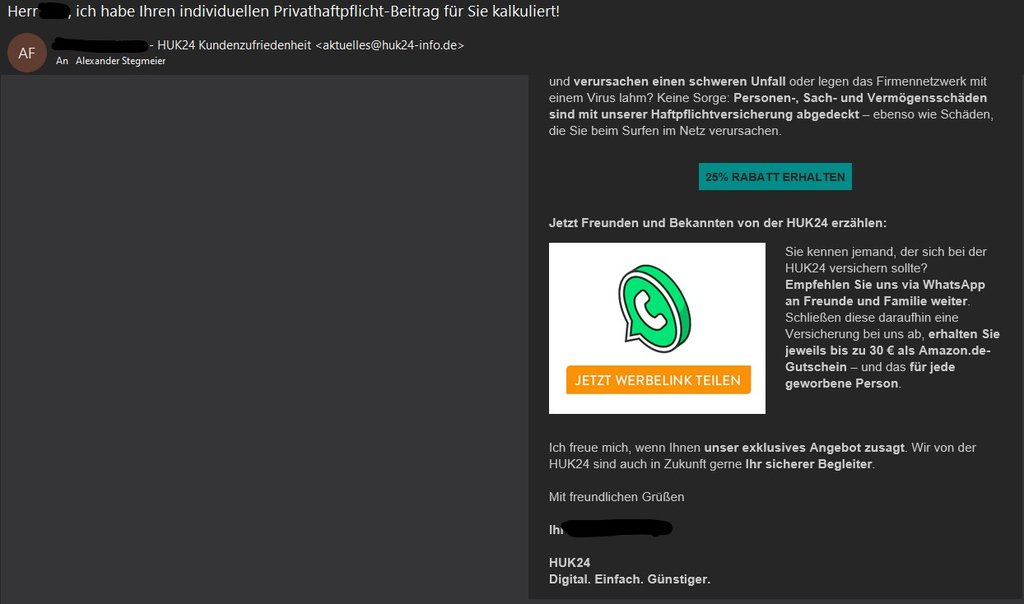Click the white WhatsApp promo image card
The width and height of the screenshot is (1024, 604).
pyautogui.click(x=657, y=328)
